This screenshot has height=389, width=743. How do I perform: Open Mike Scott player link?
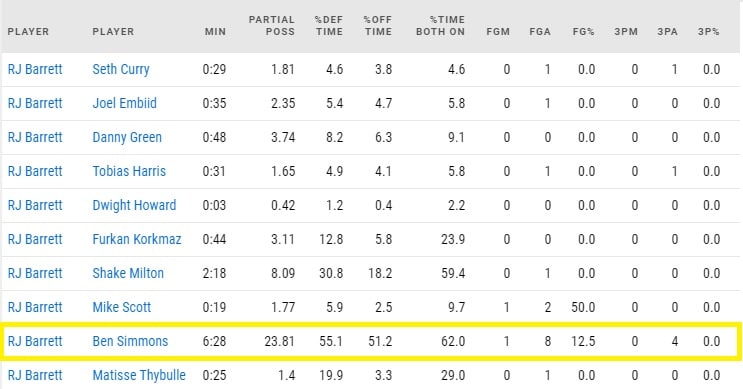point(122,307)
